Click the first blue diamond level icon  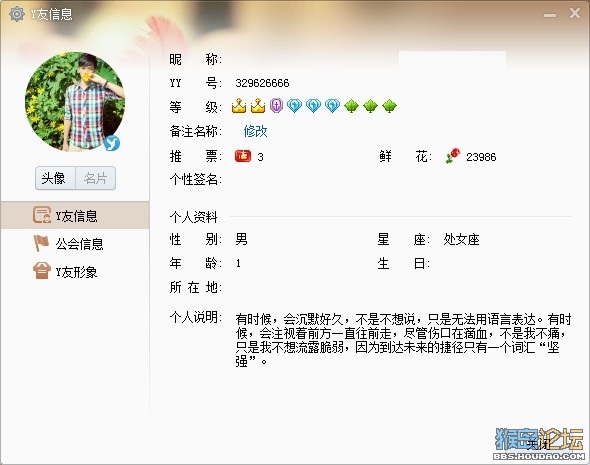294,106
